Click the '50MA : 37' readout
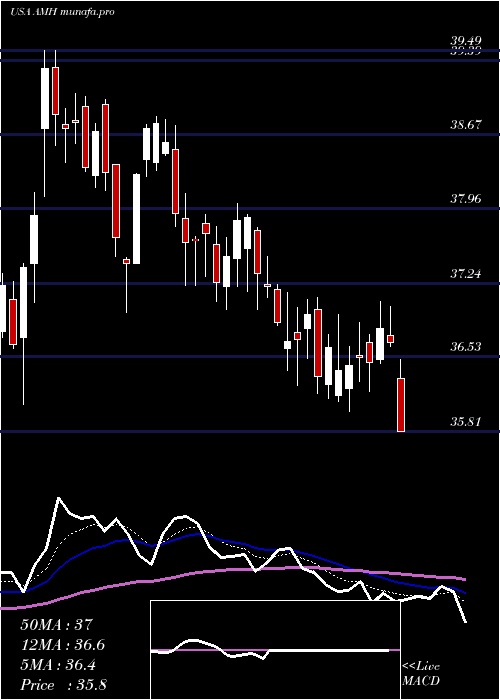 point(57,624)
